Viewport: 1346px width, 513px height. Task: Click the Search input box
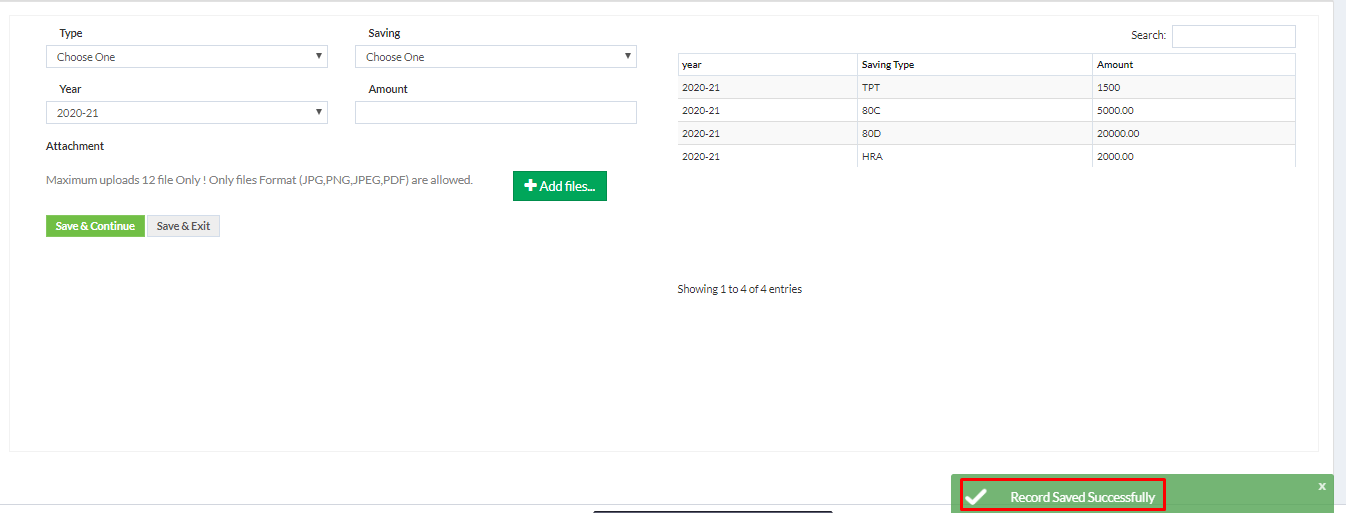(1233, 36)
